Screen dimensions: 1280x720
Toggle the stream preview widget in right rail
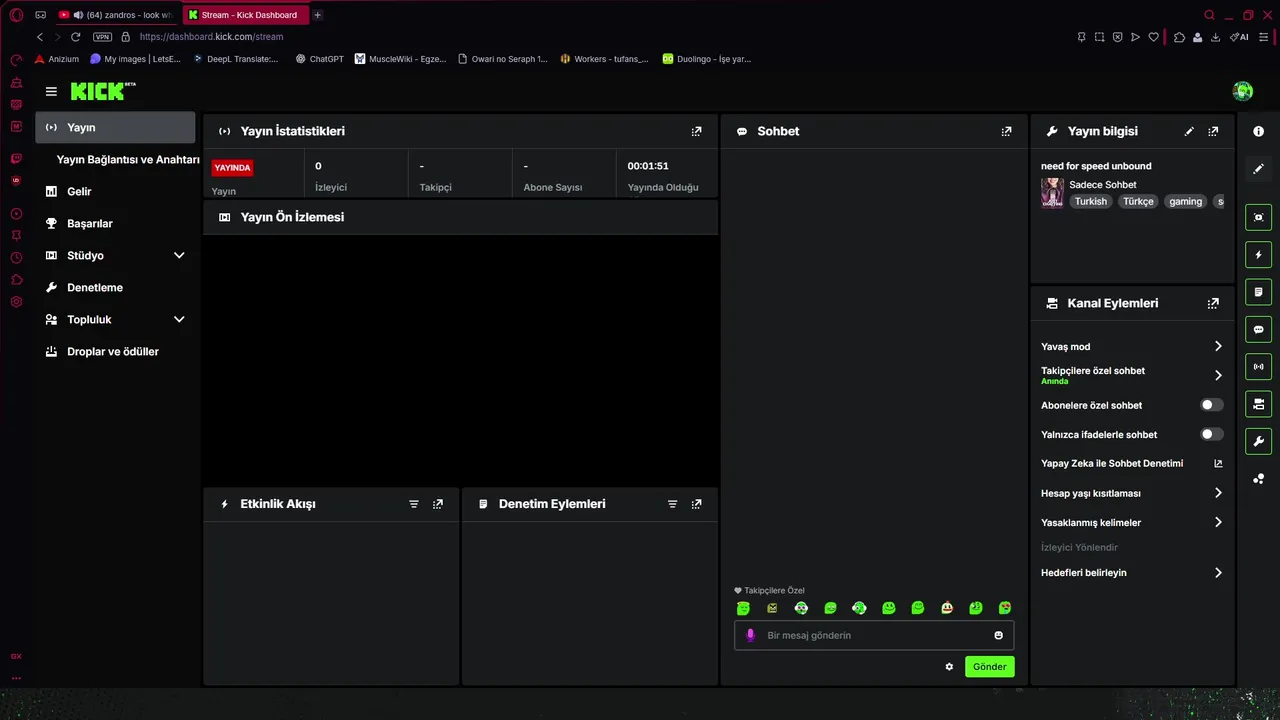pyautogui.click(x=1259, y=217)
